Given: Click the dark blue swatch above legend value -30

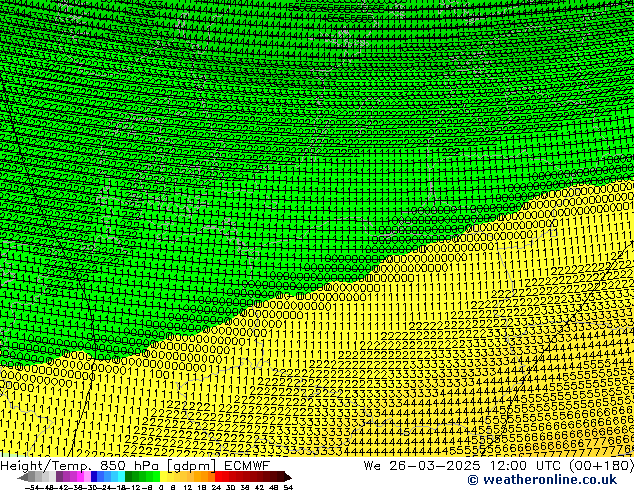Looking at the screenshot, I should tap(94, 477).
